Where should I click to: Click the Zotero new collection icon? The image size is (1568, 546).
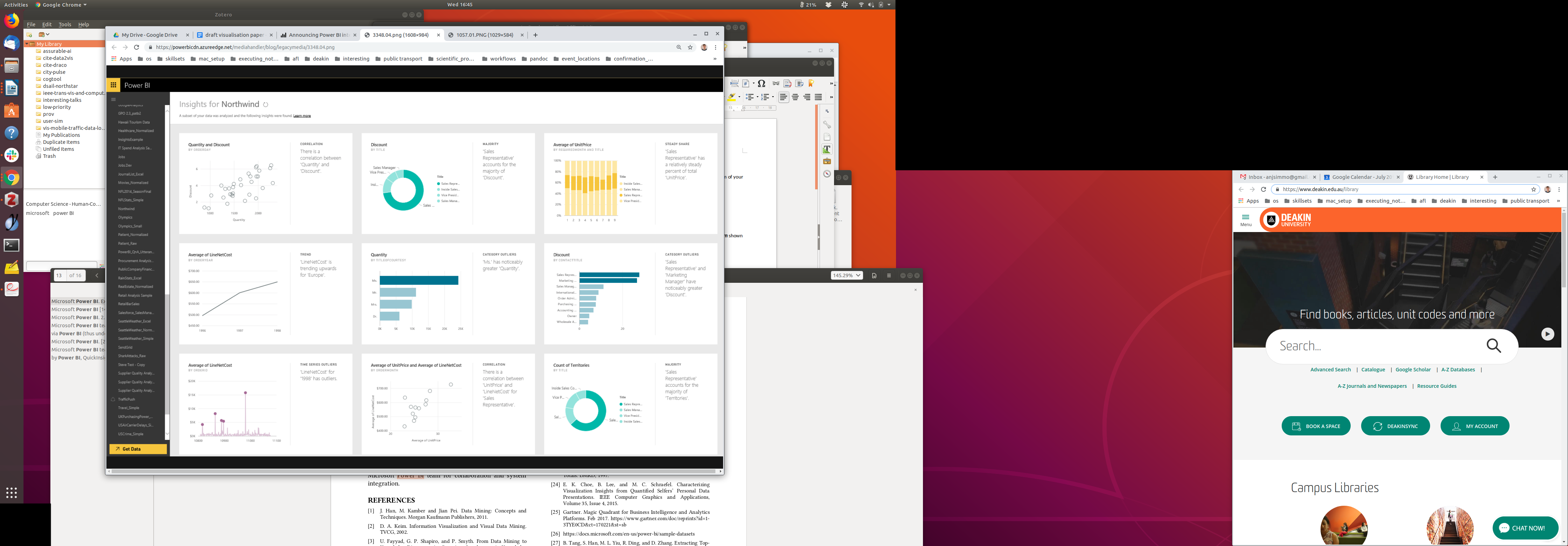(x=29, y=35)
